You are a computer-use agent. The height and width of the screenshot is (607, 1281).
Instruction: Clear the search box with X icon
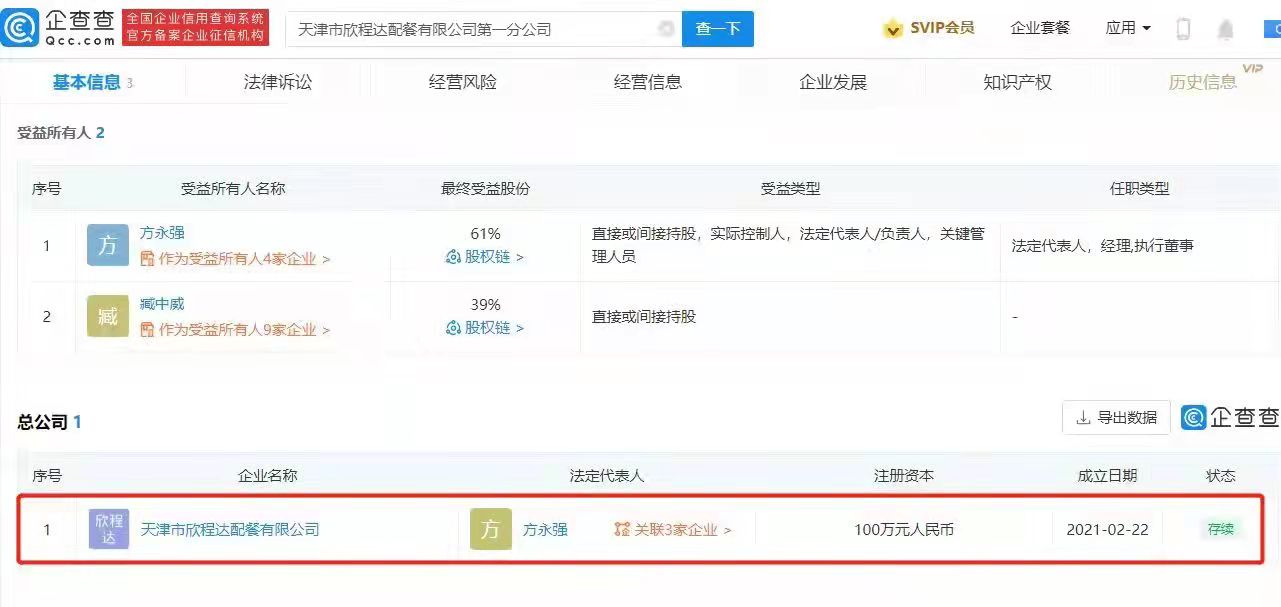pyautogui.click(x=667, y=29)
